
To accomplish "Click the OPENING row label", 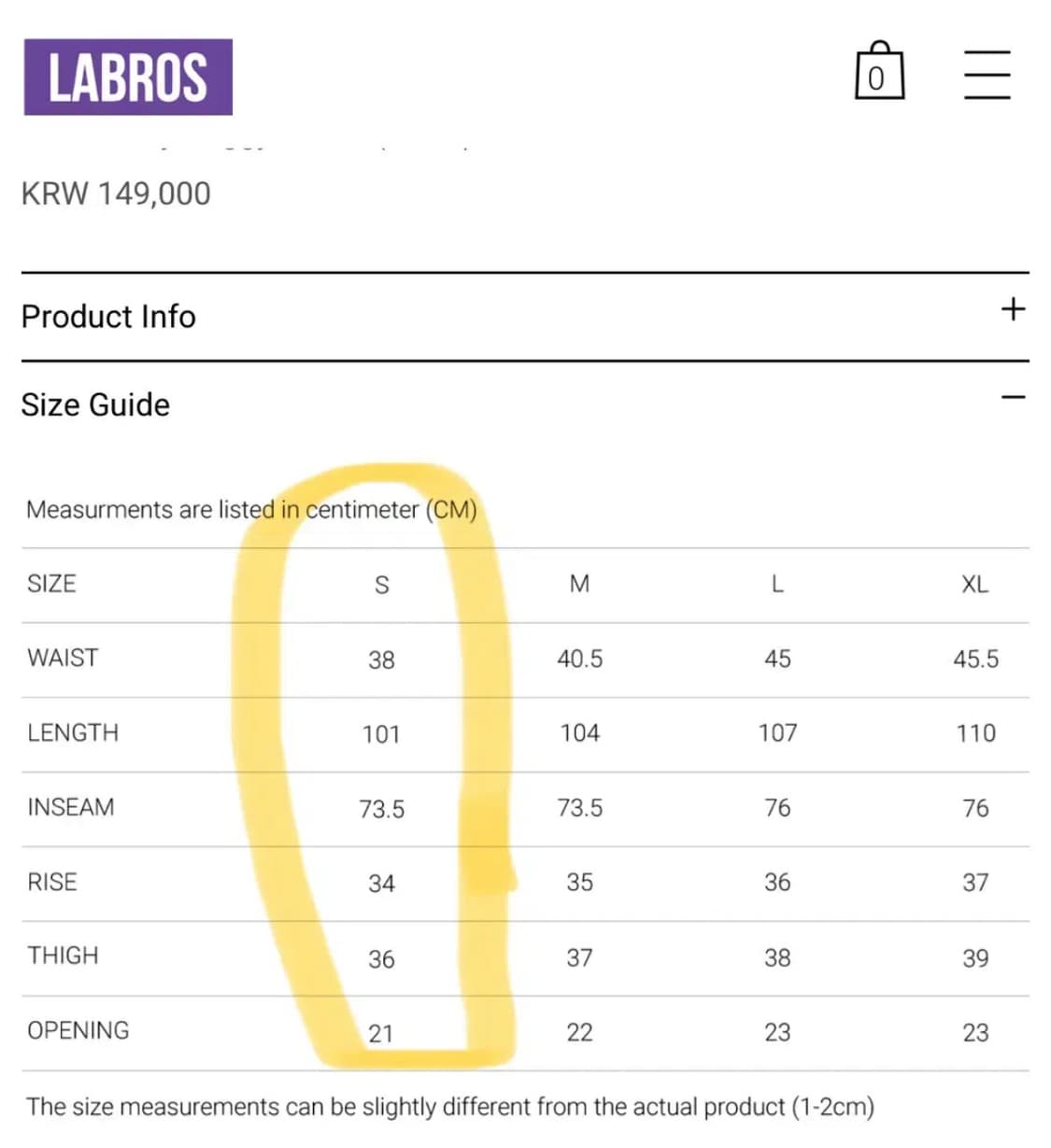I will pyautogui.click(x=78, y=1030).
